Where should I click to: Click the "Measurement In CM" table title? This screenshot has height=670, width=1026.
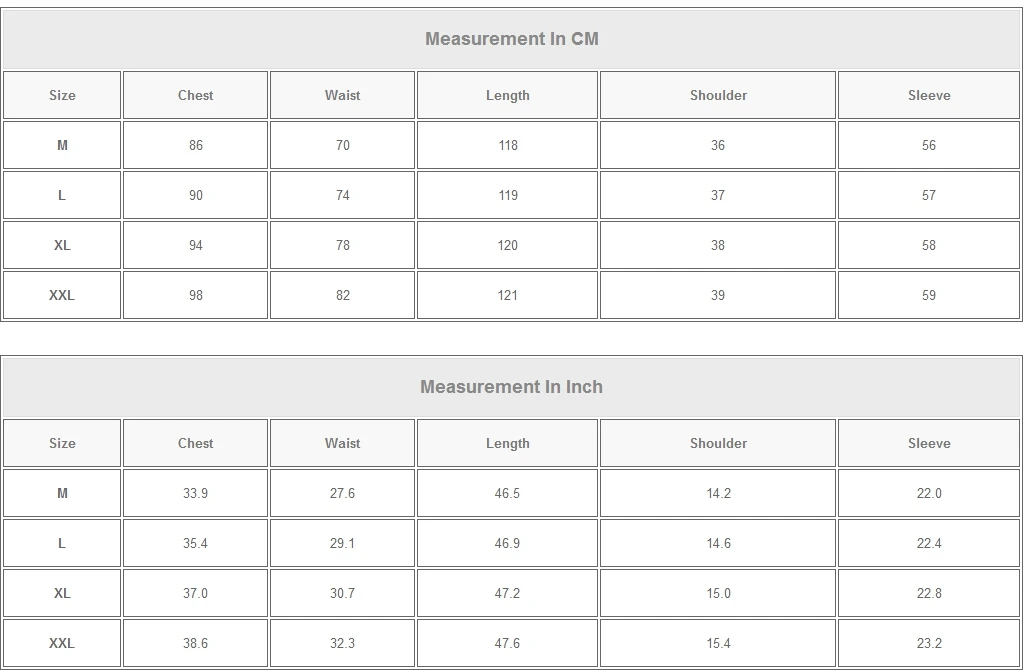tap(511, 39)
